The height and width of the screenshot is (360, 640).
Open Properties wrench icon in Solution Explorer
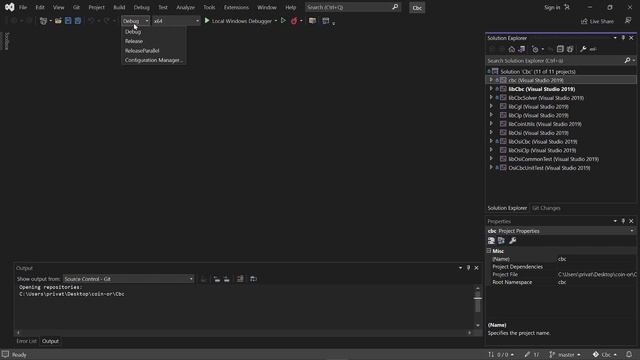[x=583, y=49]
